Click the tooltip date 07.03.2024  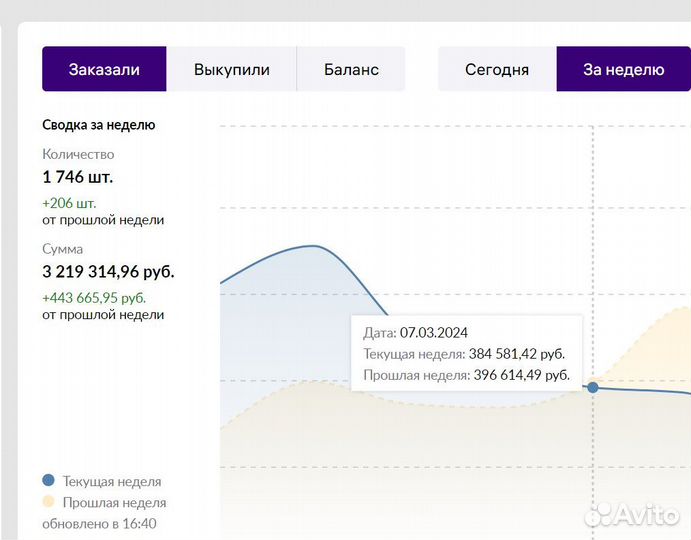pyautogui.click(x=433, y=333)
